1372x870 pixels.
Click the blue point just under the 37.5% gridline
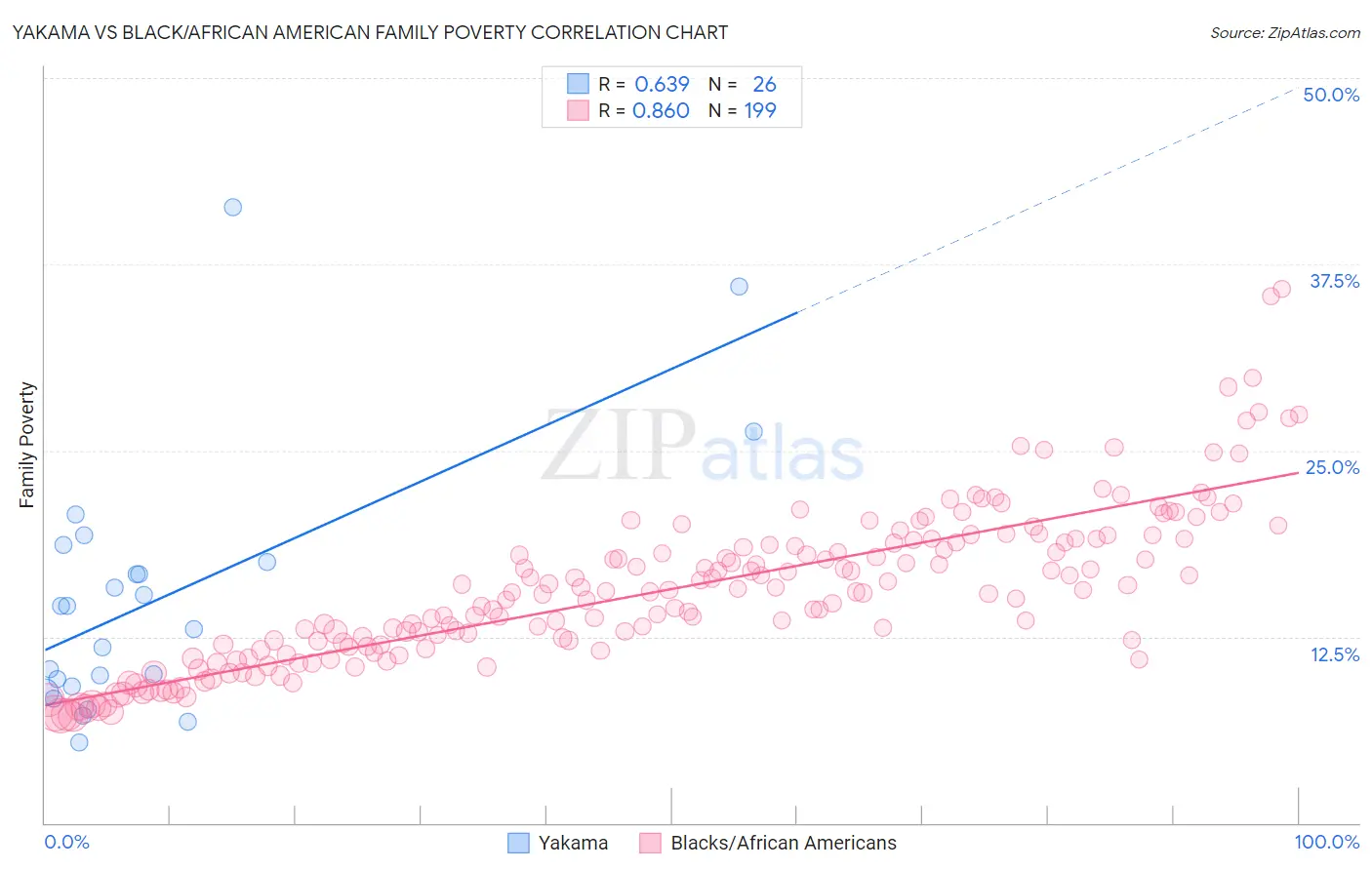[x=739, y=286]
